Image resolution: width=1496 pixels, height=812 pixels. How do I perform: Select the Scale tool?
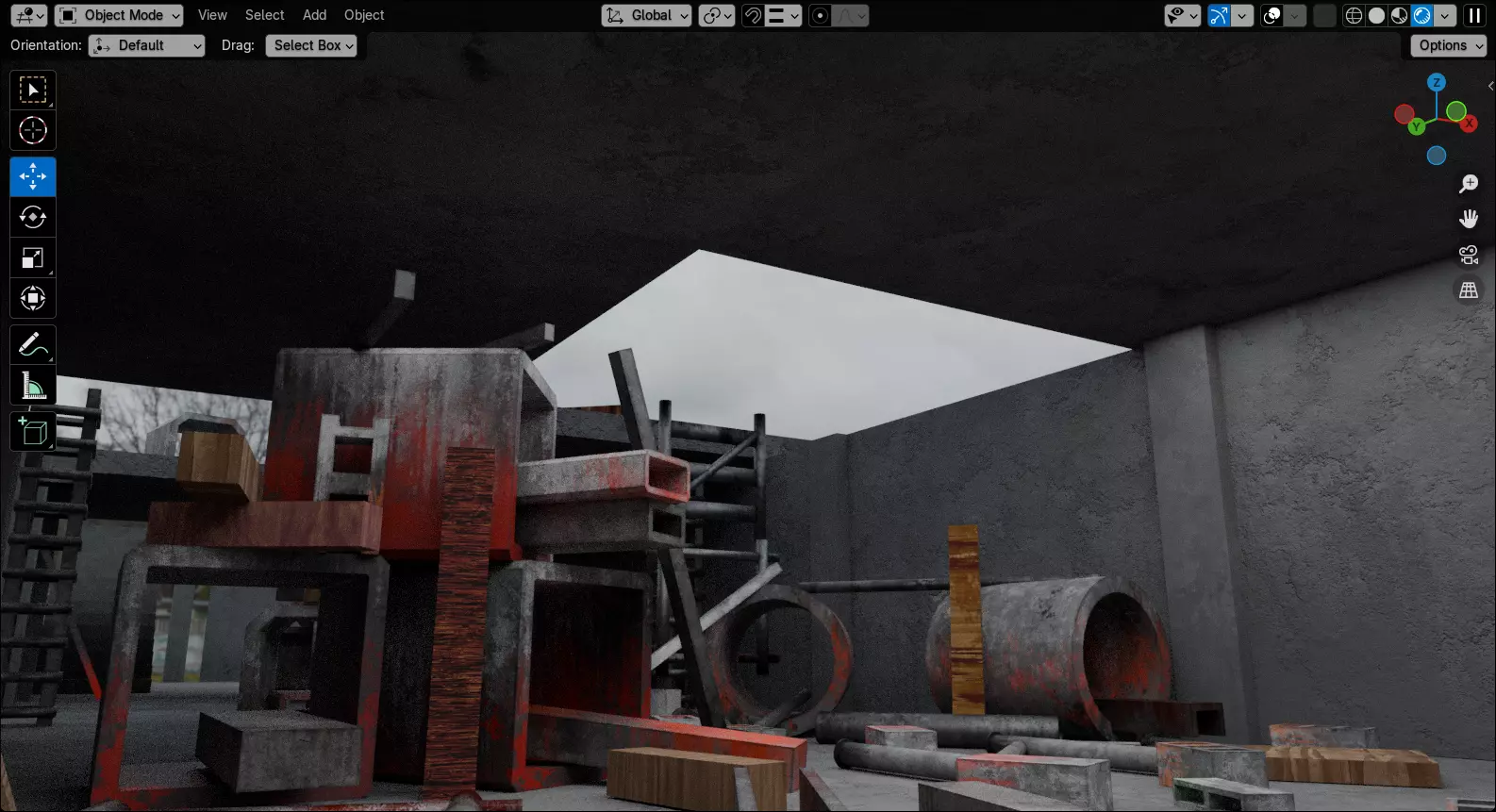(33, 257)
